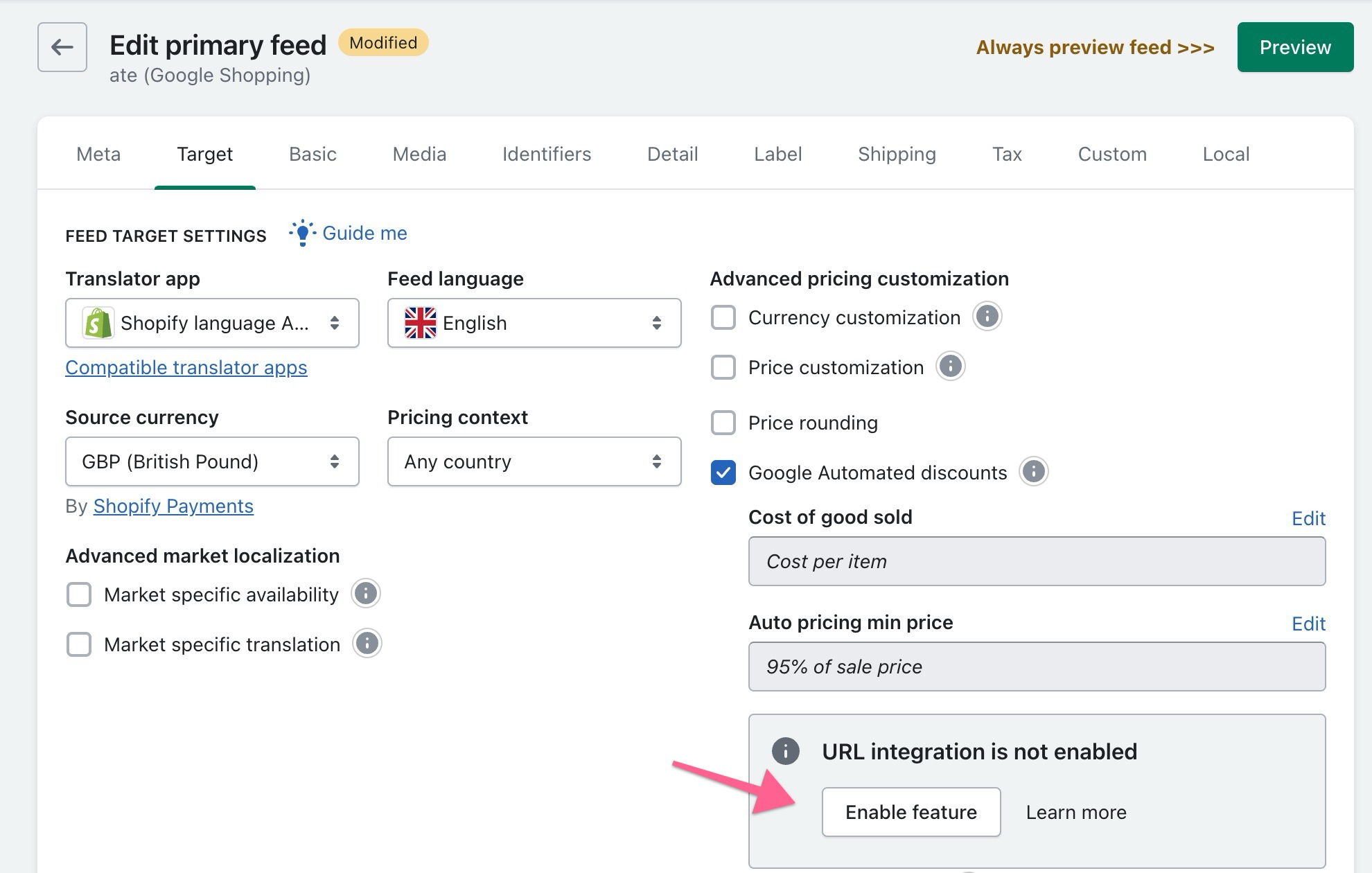Click the 95% of sale price field
The width and height of the screenshot is (1372, 873).
pos(1037,667)
